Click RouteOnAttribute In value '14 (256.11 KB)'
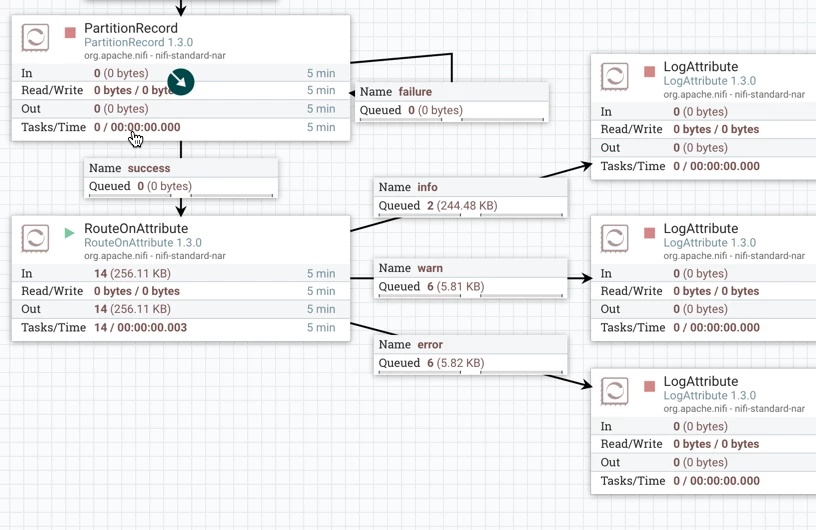Viewport: 816px width, 530px height. click(132, 273)
